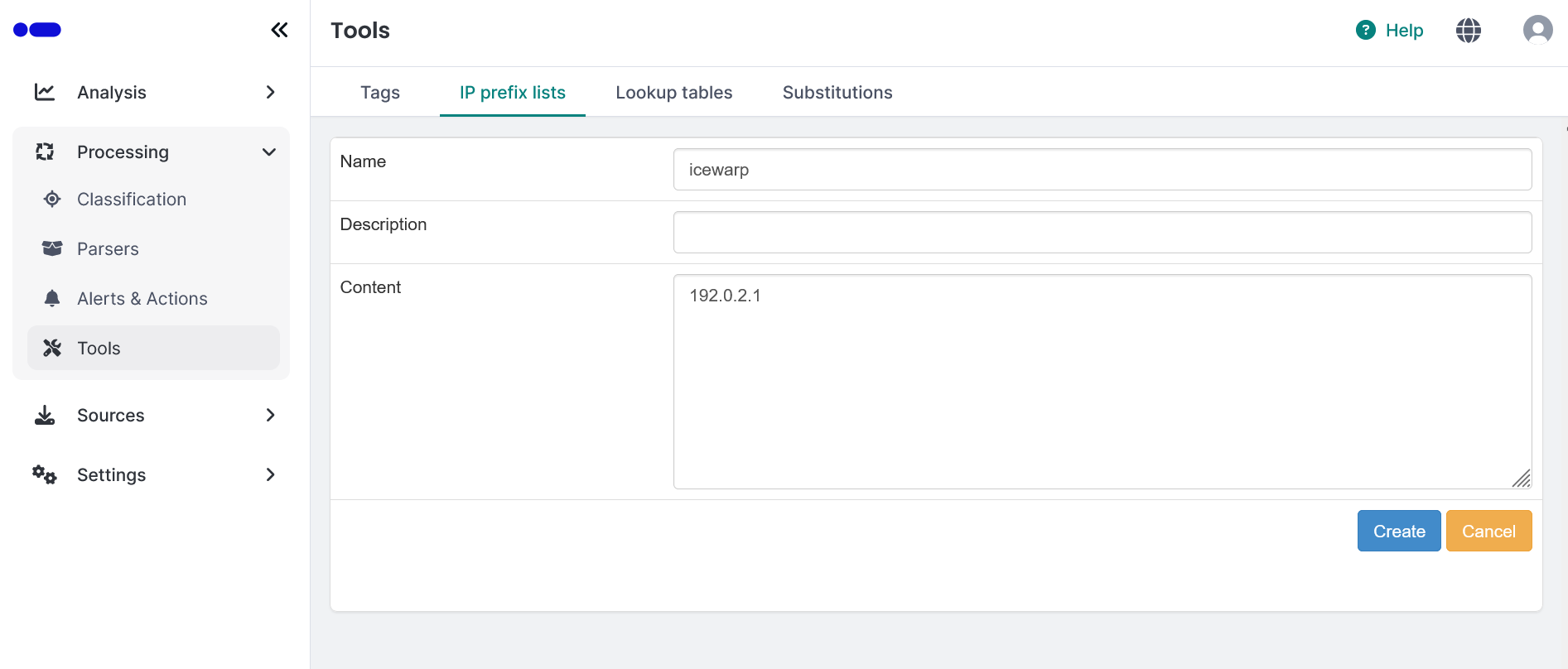Image resolution: width=1568 pixels, height=669 pixels.
Task: Click the Name field containing icewarp
Action: [1102, 169]
